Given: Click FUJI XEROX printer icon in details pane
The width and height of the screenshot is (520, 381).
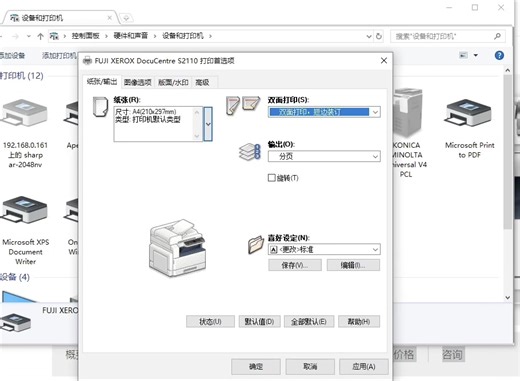Looking at the screenshot, I should pyautogui.click(x=15, y=321).
